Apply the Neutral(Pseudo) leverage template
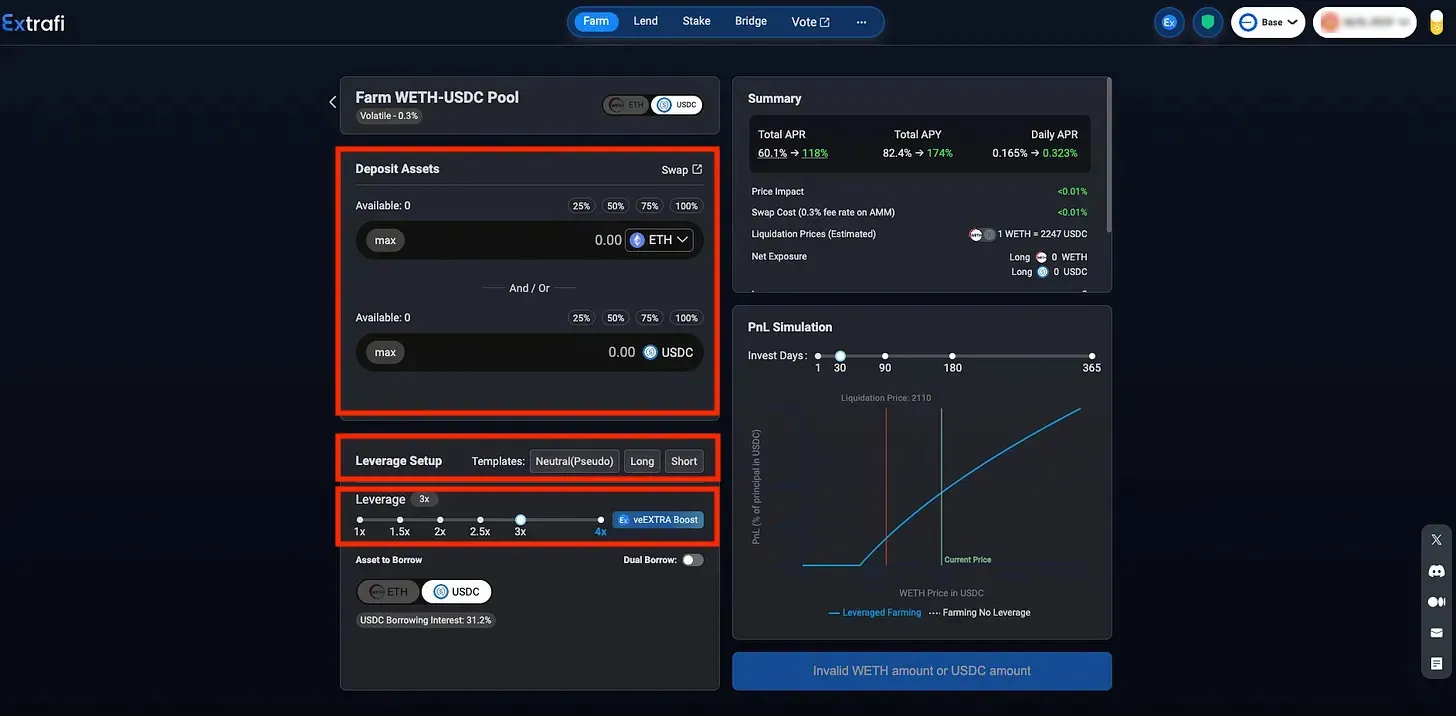Image resolution: width=1456 pixels, height=716 pixels. [574, 461]
